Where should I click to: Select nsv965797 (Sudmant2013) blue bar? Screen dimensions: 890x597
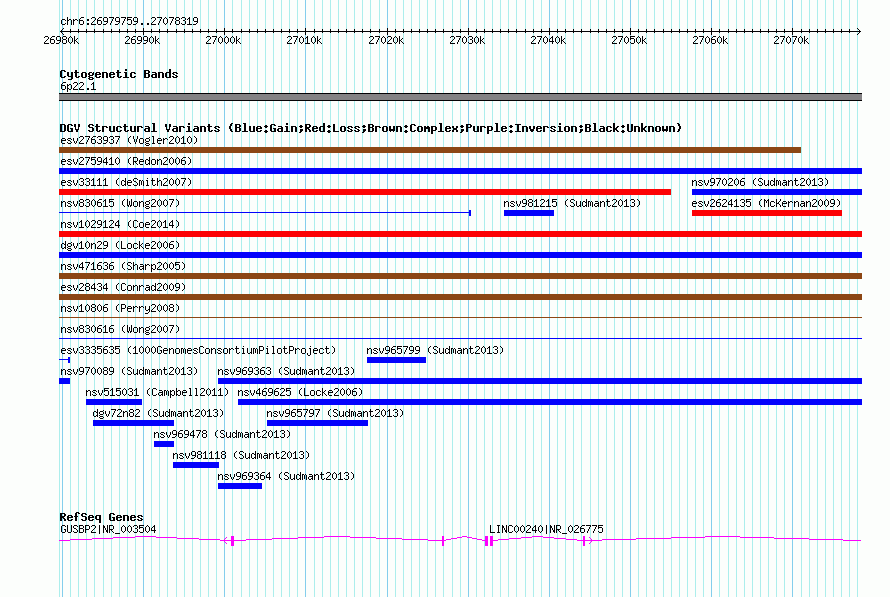pyautogui.click(x=317, y=423)
